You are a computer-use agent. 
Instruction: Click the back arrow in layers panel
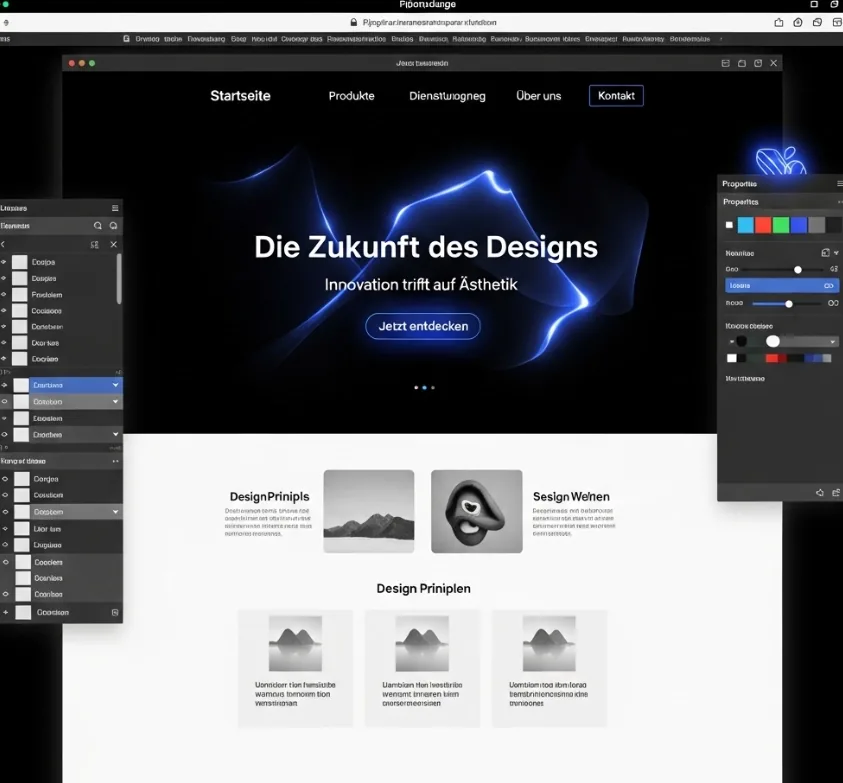[4, 244]
